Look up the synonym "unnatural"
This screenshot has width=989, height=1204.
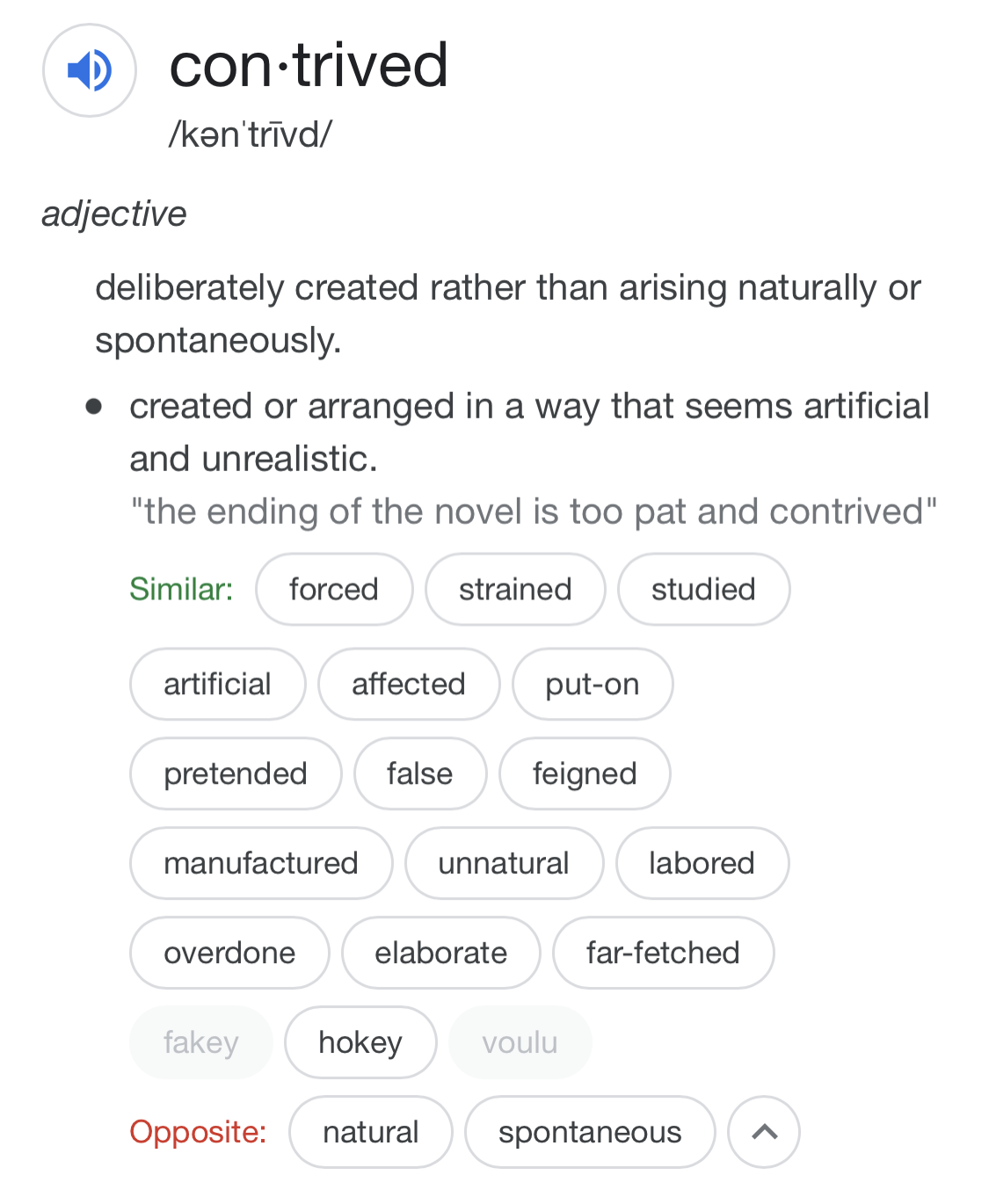point(504,863)
